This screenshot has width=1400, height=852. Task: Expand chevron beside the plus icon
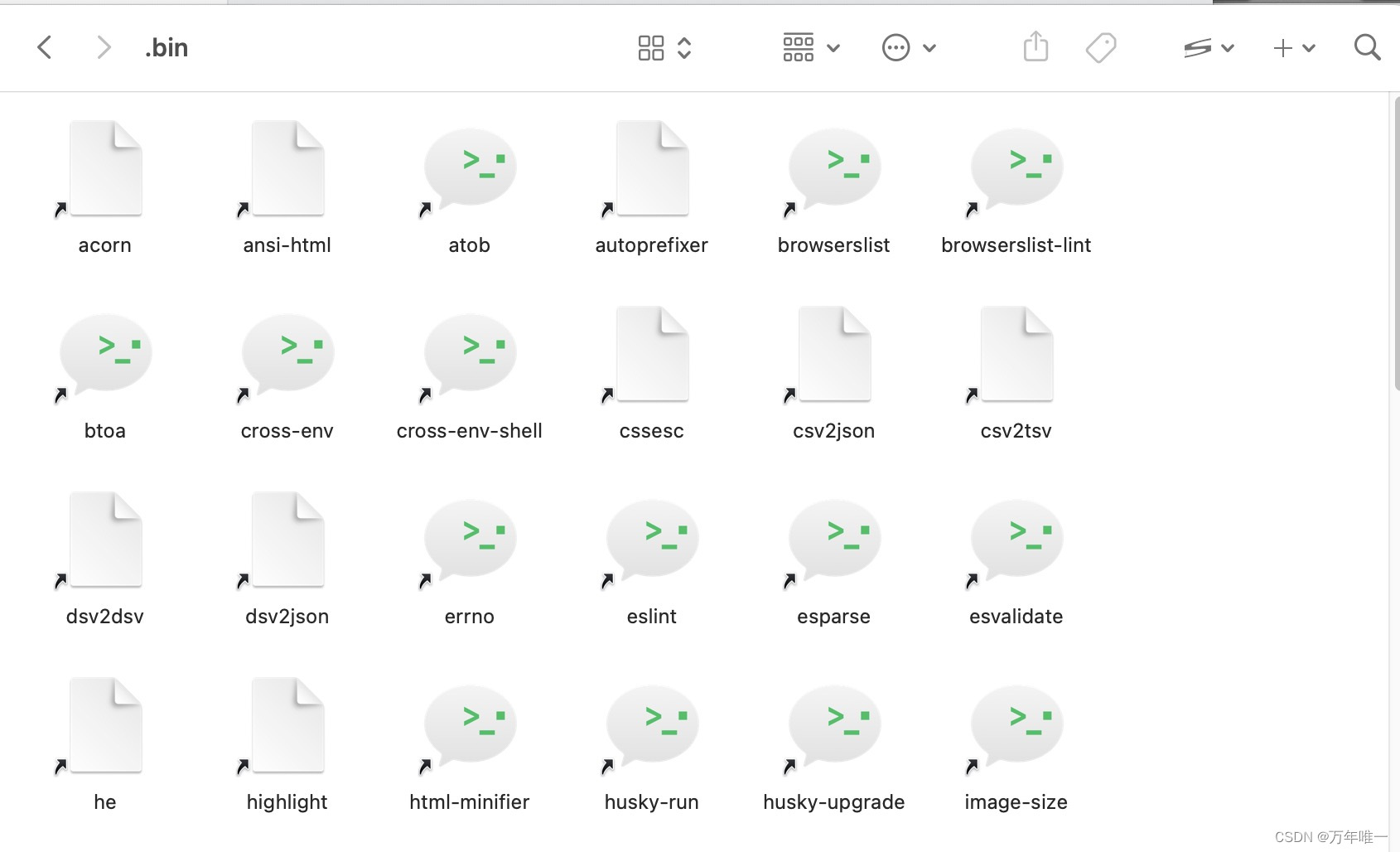coord(1309,48)
